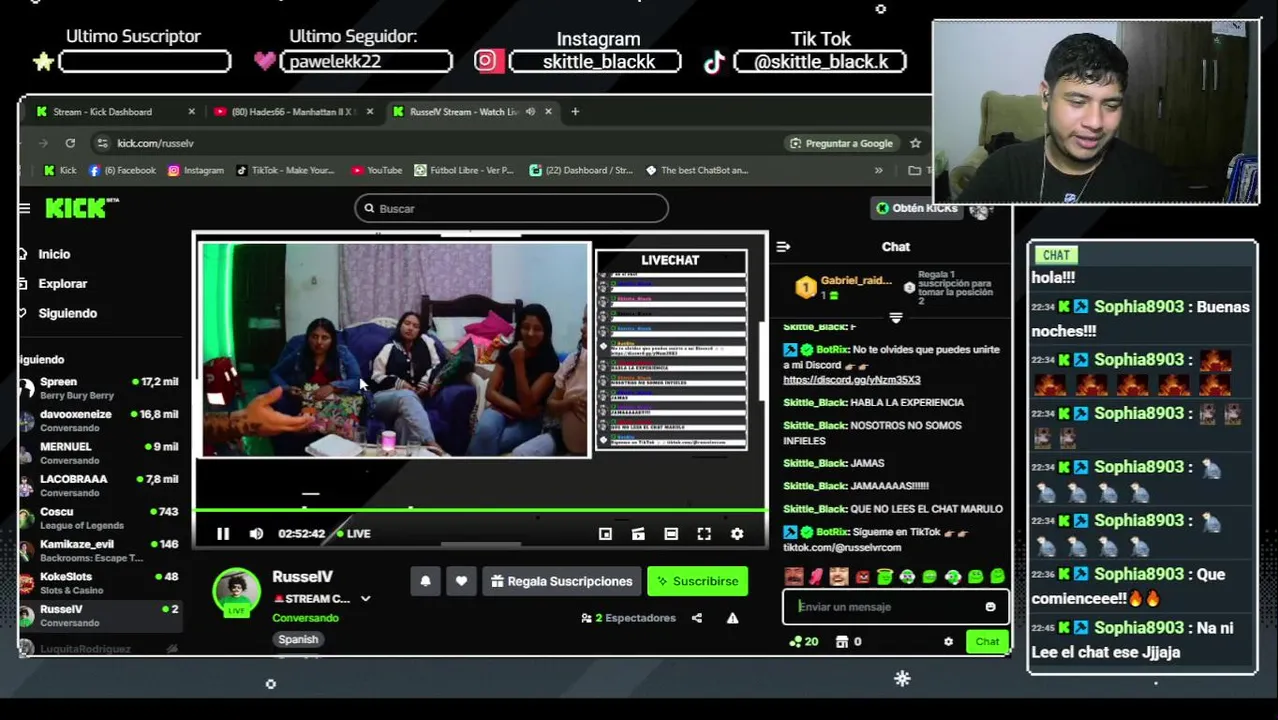The width and height of the screenshot is (1278, 720).
Task: Click the Gabriel_raid top gifter entry
Action: pyautogui.click(x=843, y=288)
